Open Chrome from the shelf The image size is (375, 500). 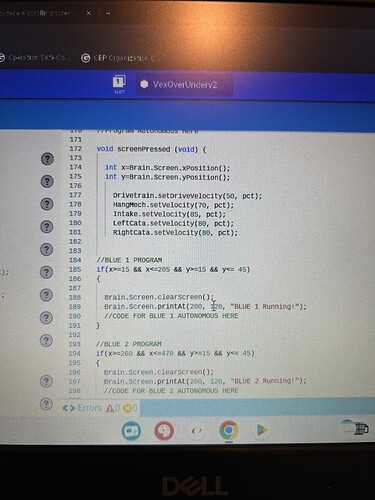pyautogui.click(x=229, y=430)
